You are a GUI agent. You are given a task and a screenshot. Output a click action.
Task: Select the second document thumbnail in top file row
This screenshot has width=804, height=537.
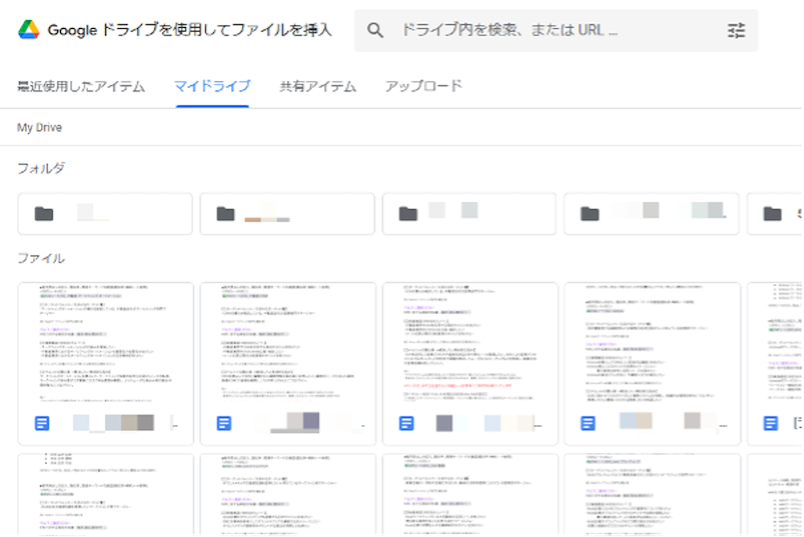pos(288,364)
